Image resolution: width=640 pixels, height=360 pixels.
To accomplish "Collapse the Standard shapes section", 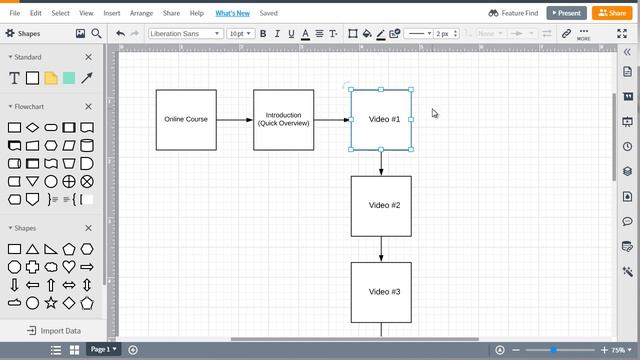I will [10, 57].
